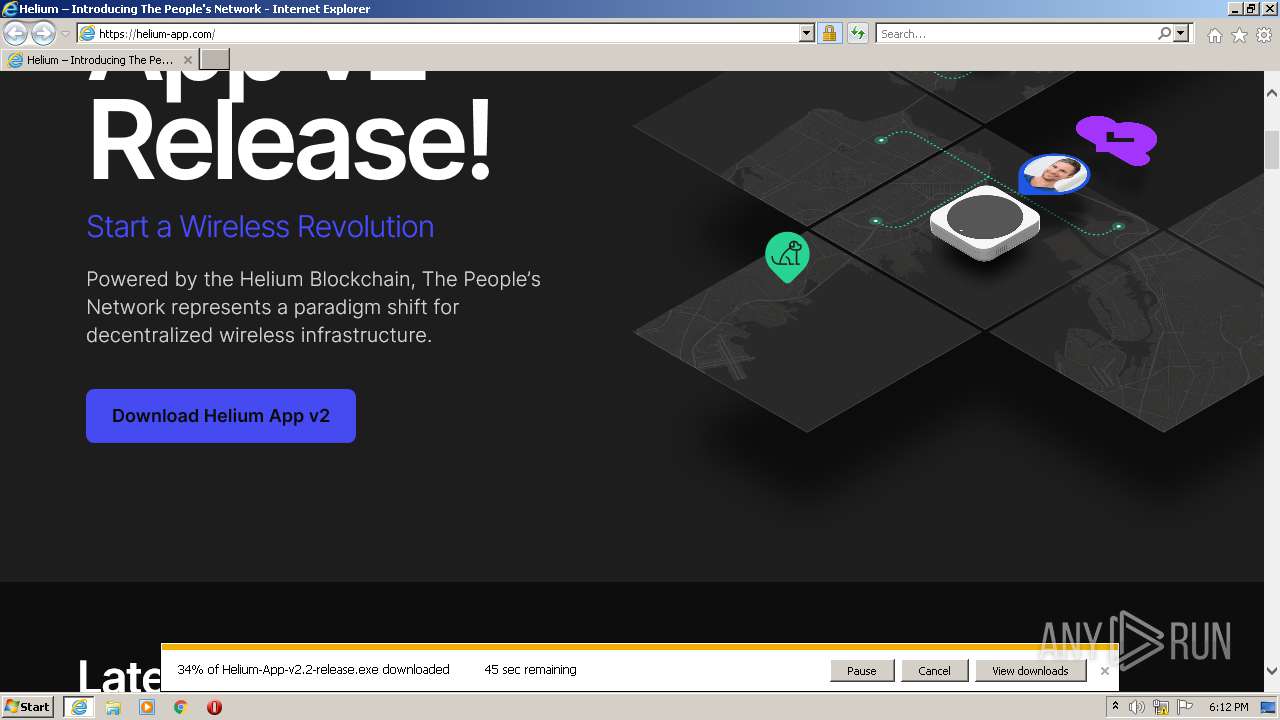This screenshot has width=1280, height=720.
Task: Click the 6:12 PM clock
Action: (1228, 707)
